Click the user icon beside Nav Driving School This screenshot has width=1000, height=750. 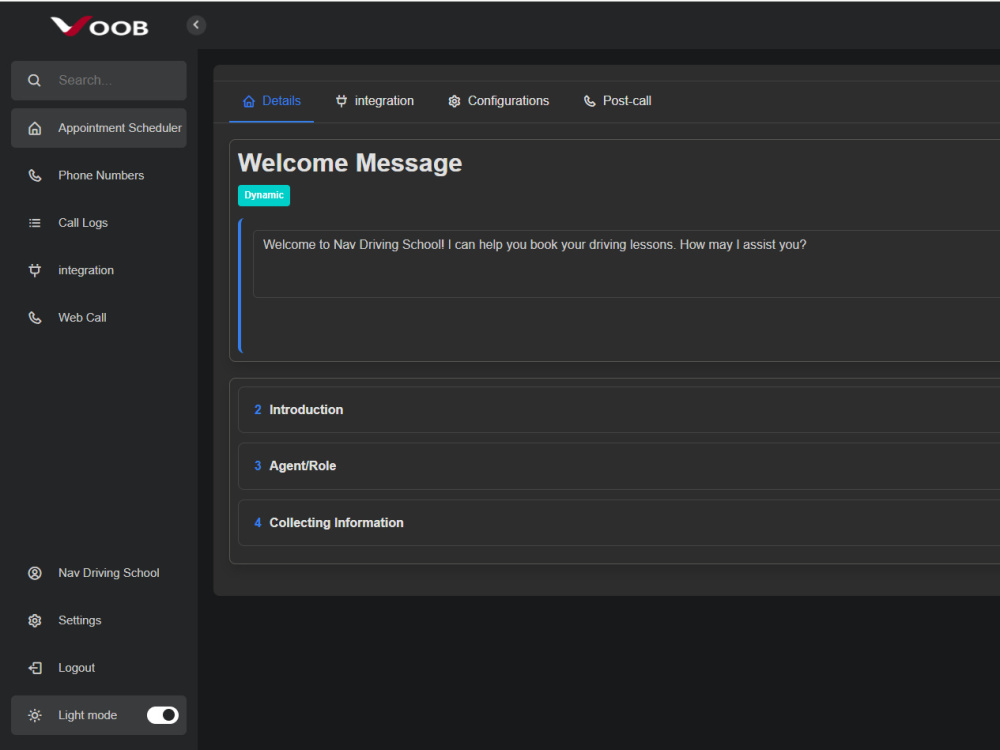coord(34,573)
